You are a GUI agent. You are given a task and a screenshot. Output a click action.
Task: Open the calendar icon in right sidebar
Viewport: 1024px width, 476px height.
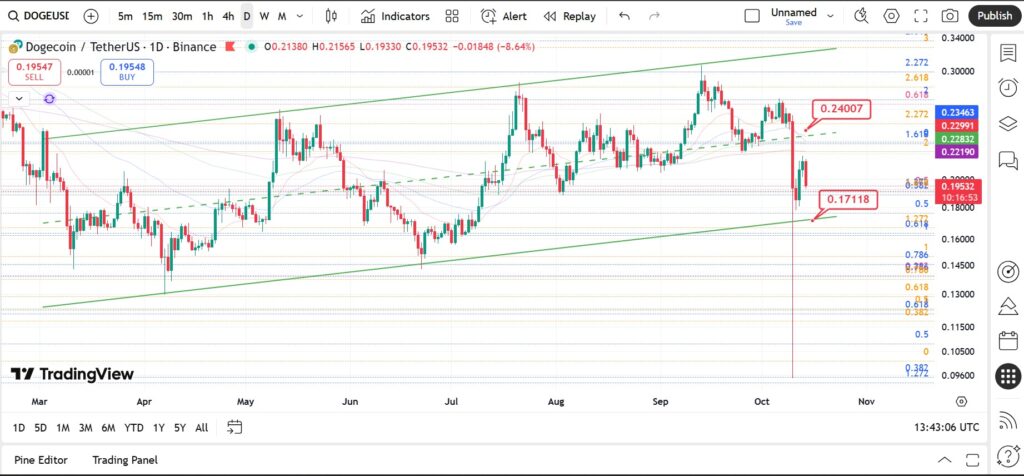1008,340
